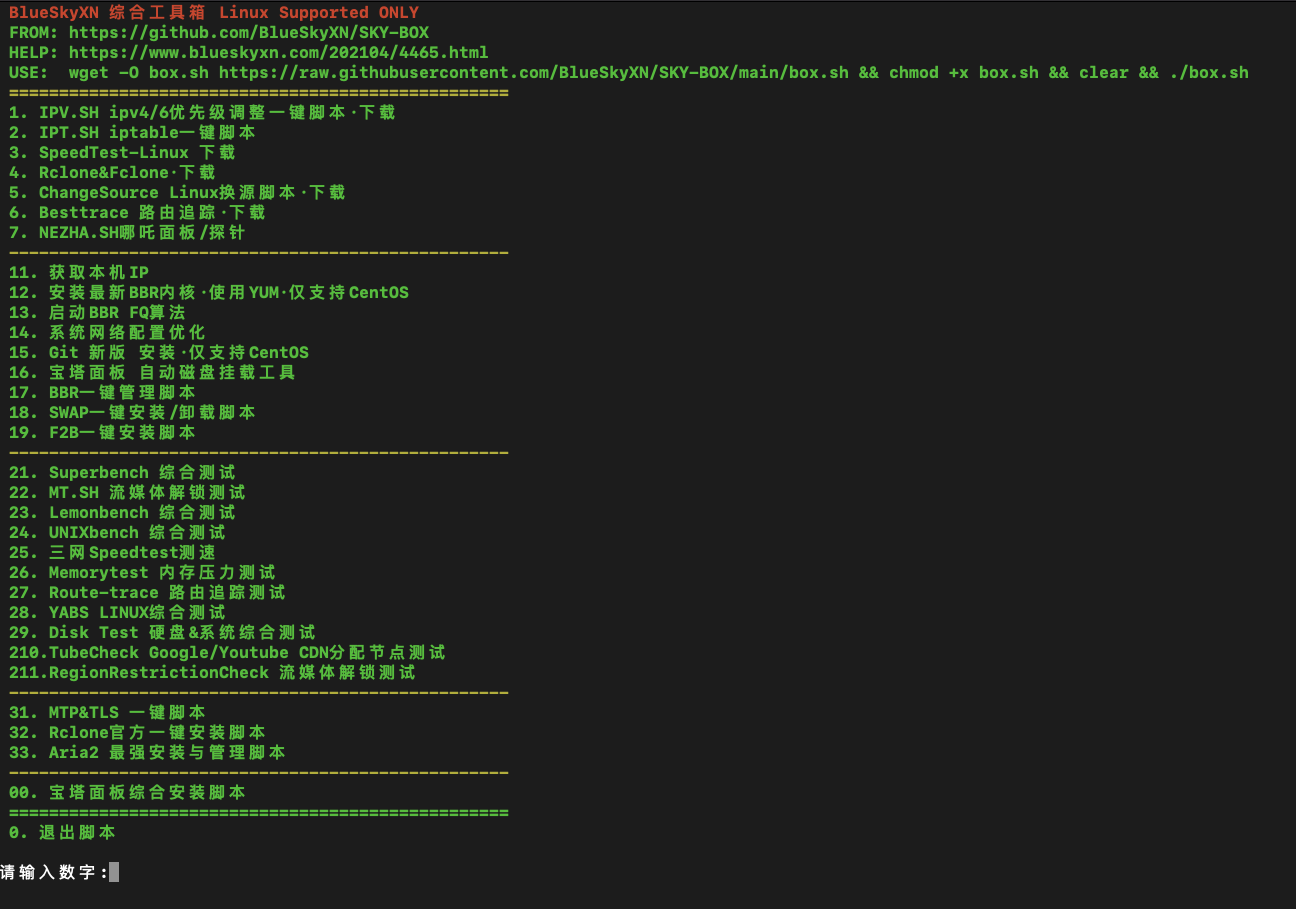Click the UNIXbench 综合测试 line
Image resolution: width=1296 pixels, height=909 pixels.
[x=117, y=533]
